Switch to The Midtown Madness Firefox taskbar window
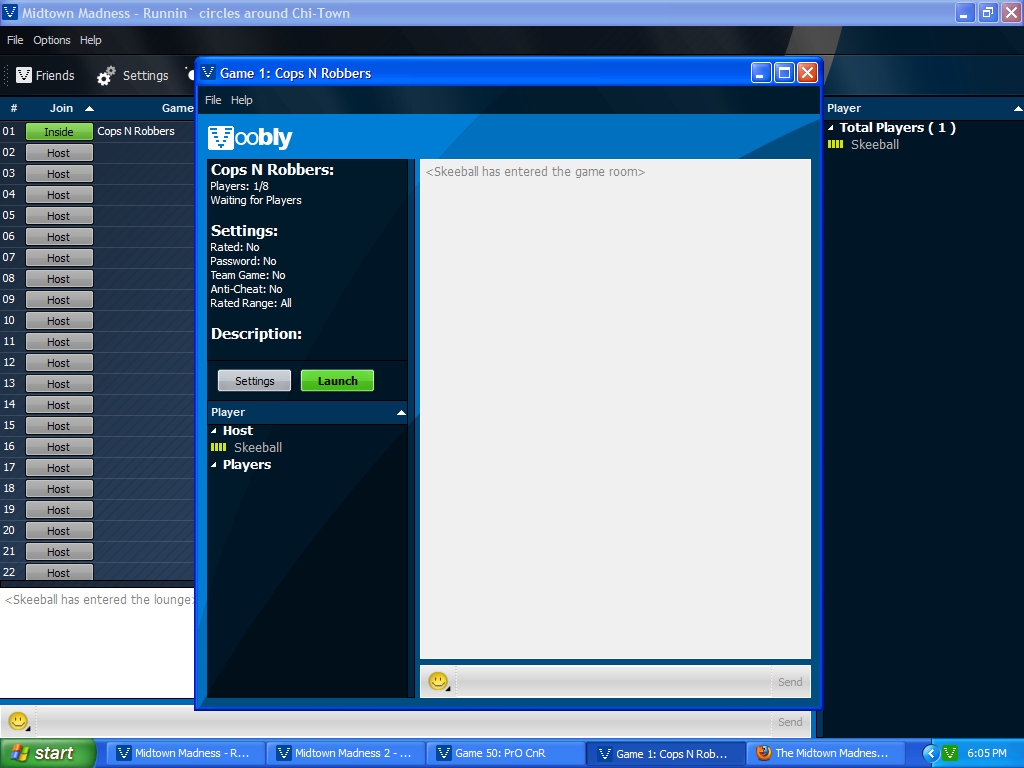 (x=827, y=753)
